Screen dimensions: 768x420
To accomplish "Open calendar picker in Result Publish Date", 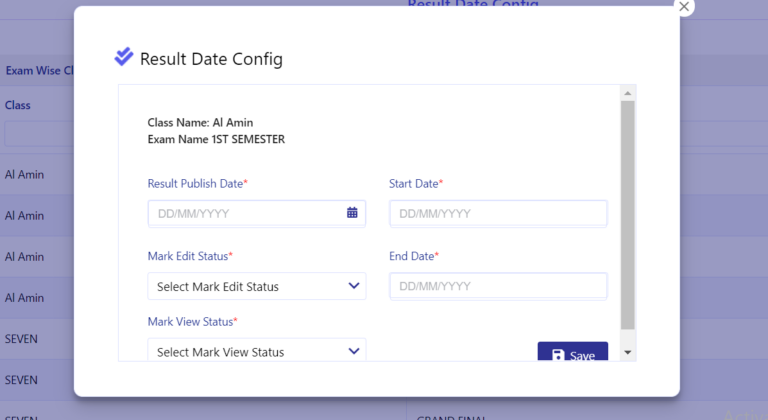I will [352, 213].
